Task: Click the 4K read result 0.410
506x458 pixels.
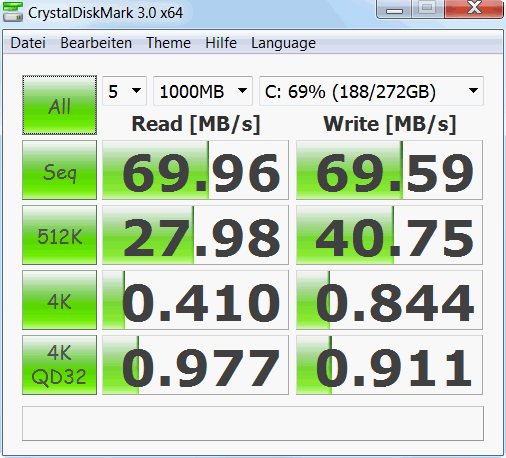Action: 195,300
